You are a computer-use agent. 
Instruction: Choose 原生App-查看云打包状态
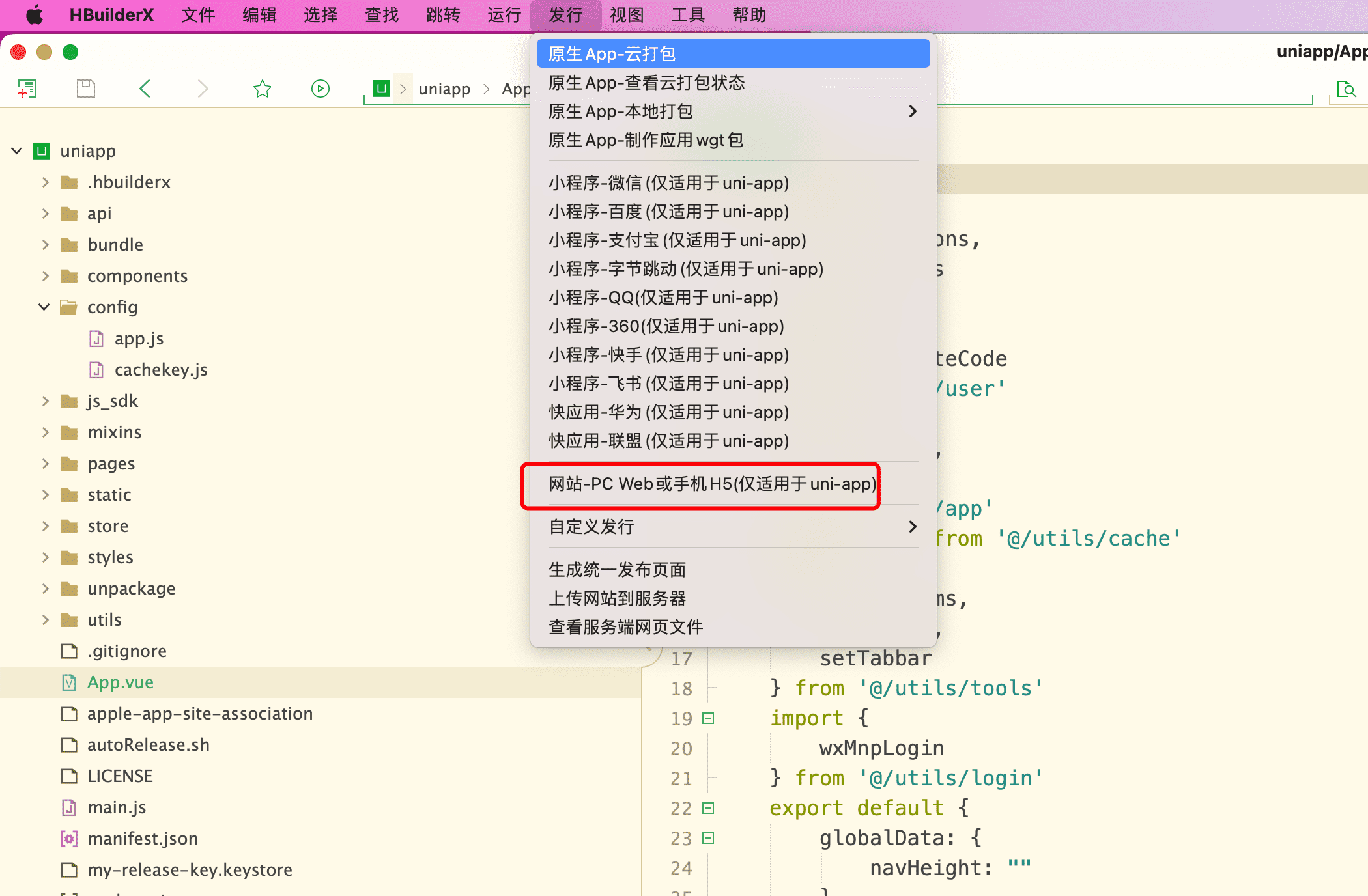(x=733, y=83)
